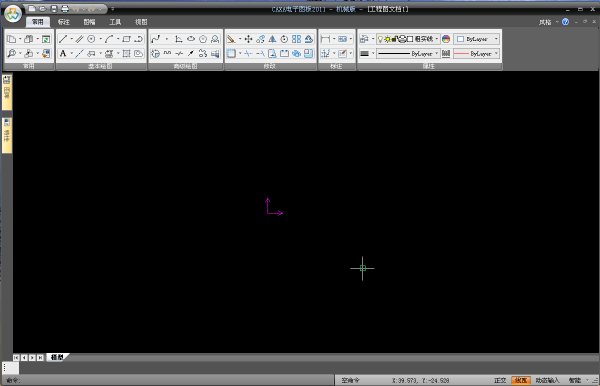Select the Model sheet tab
600x386 pixels.
tap(57, 357)
